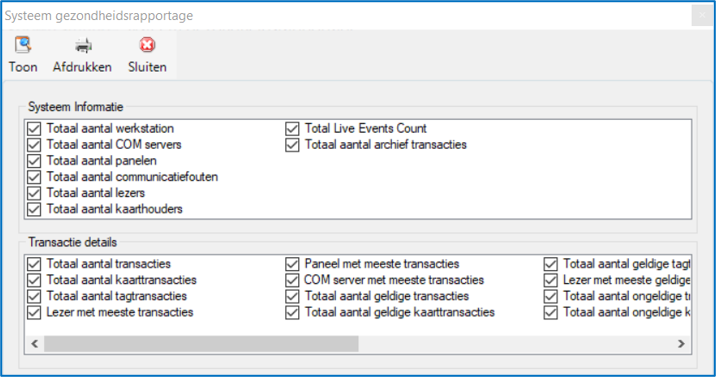The image size is (716, 377).
Task: Toggle Totaal aantal ongeldige t checkbox
Action: click(551, 296)
